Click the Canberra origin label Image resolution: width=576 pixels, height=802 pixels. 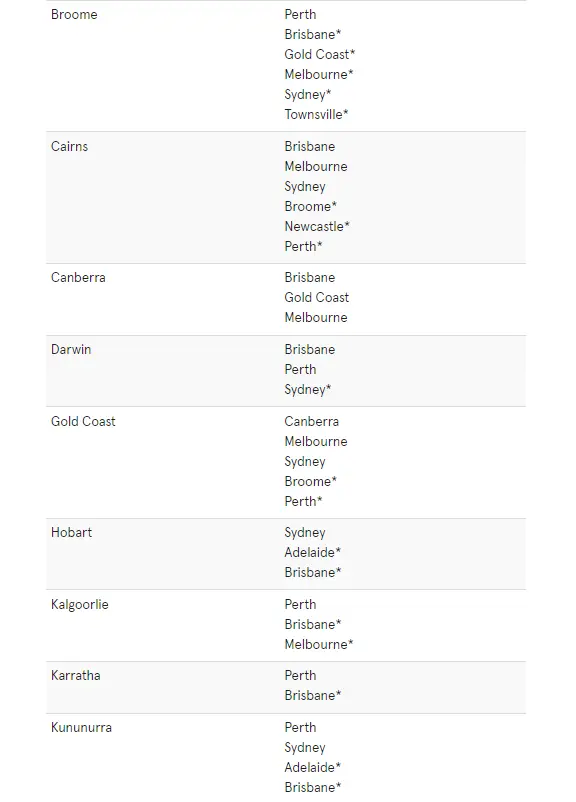[78, 277]
